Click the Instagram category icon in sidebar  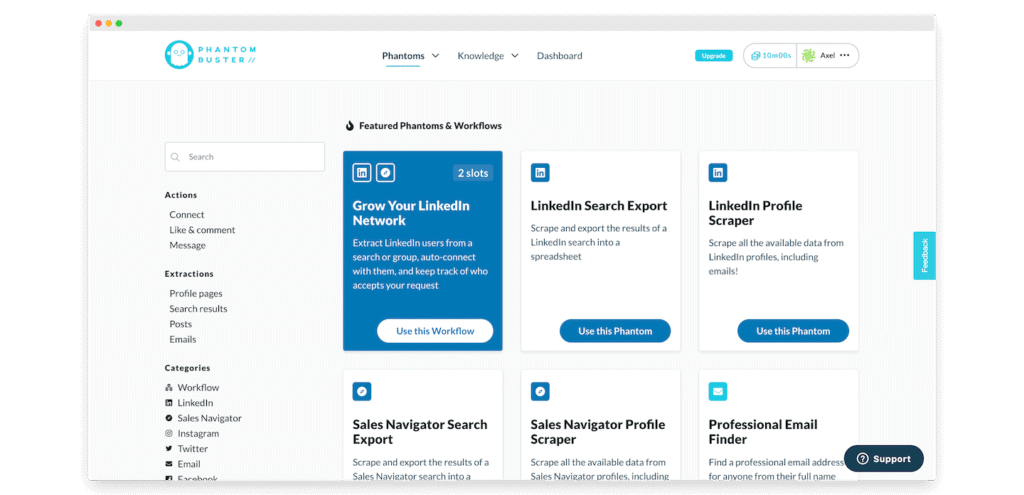point(168,434)
